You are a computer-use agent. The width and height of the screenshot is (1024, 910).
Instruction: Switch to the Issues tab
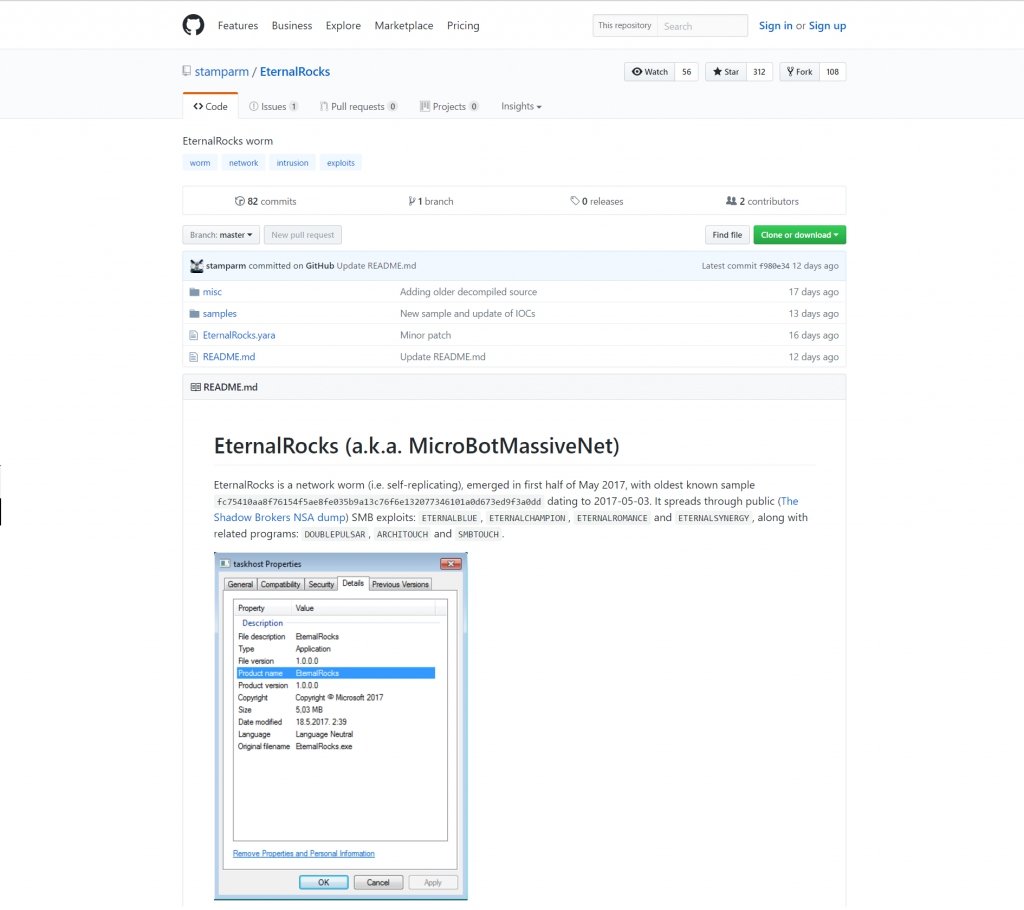pos(274,106)
